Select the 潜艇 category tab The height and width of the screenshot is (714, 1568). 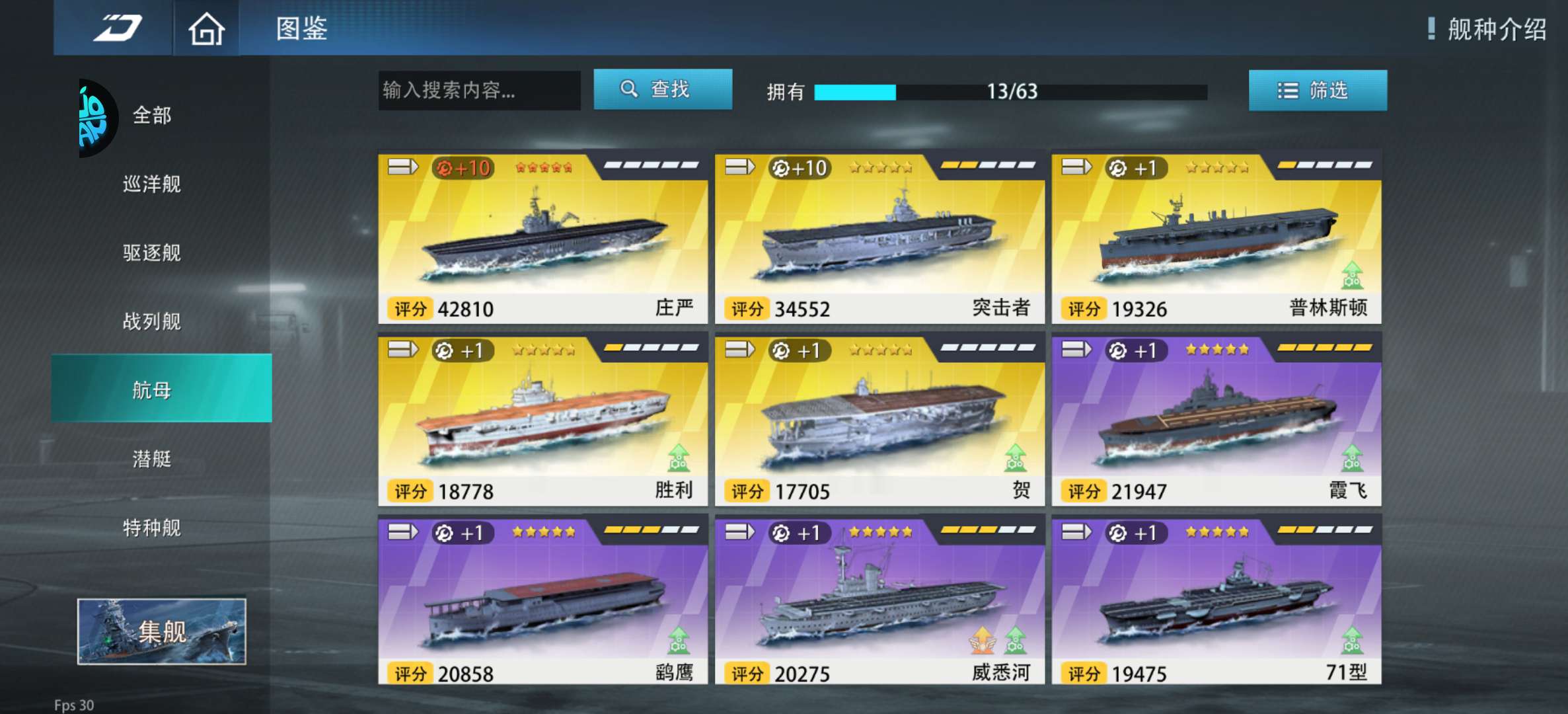[x=152, y=459]
